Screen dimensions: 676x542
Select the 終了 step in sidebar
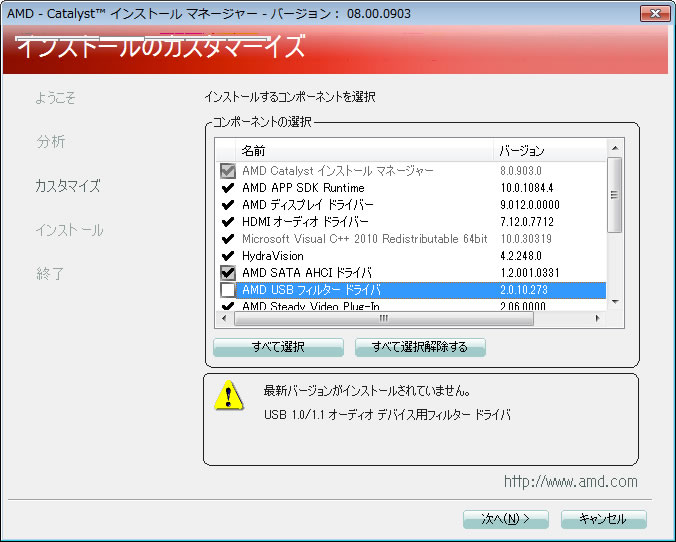(x=50, y=273)
